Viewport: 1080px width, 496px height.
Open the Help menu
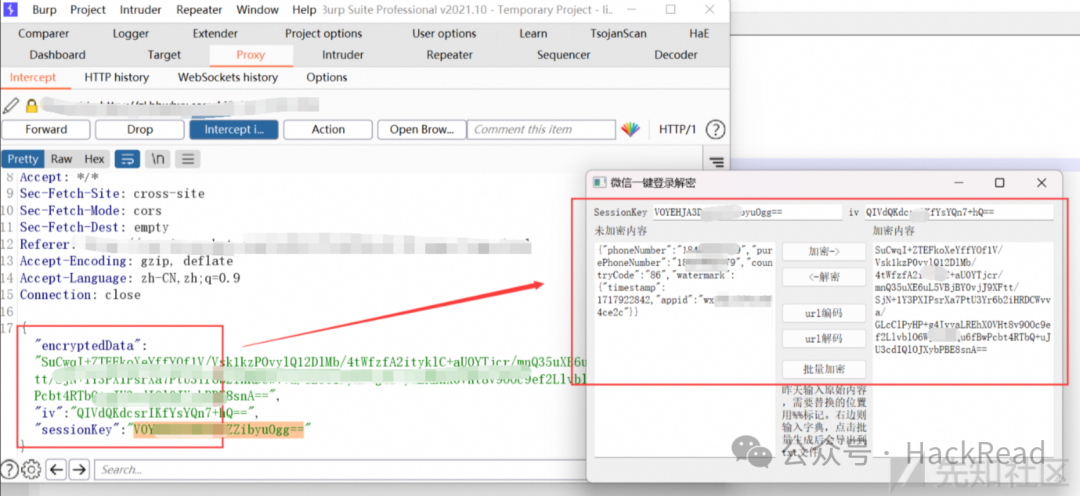tap(304, 10)
